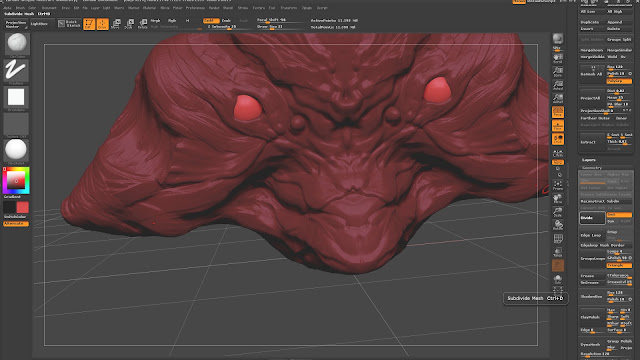Click Projection Master button
The width and height of the screenshot is (640, 360).
pos(16,24)
